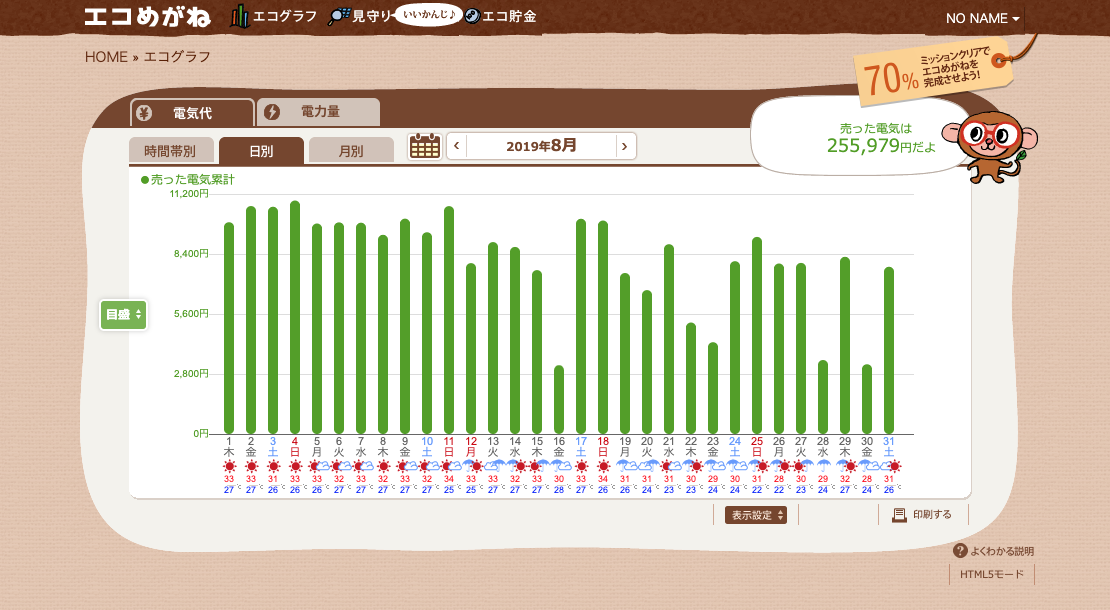Click the エコグラフ breadcrumb text
1110x610 pixels.
(177, 57)
